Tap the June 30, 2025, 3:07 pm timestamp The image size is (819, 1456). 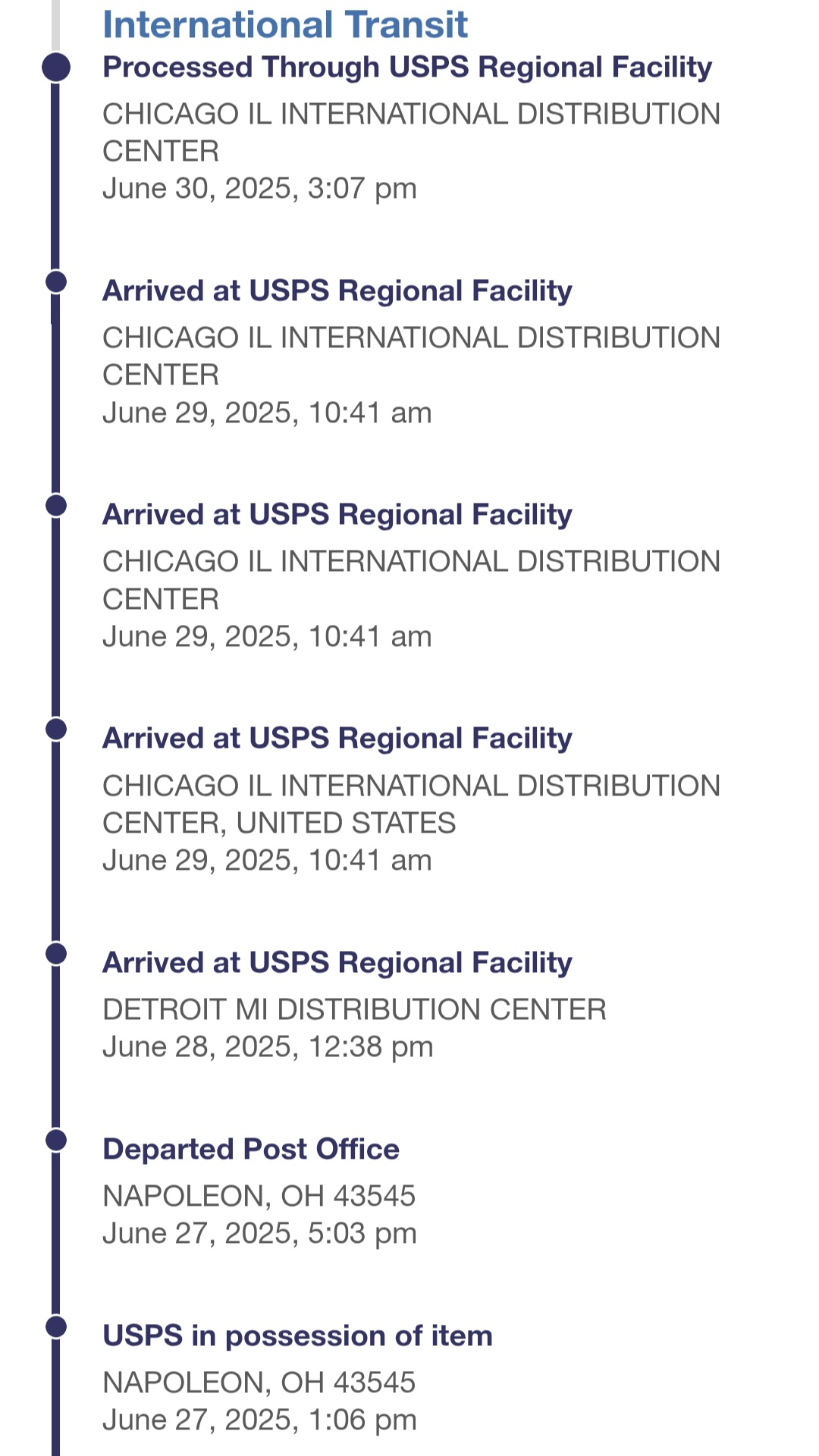tap(259, 188)
